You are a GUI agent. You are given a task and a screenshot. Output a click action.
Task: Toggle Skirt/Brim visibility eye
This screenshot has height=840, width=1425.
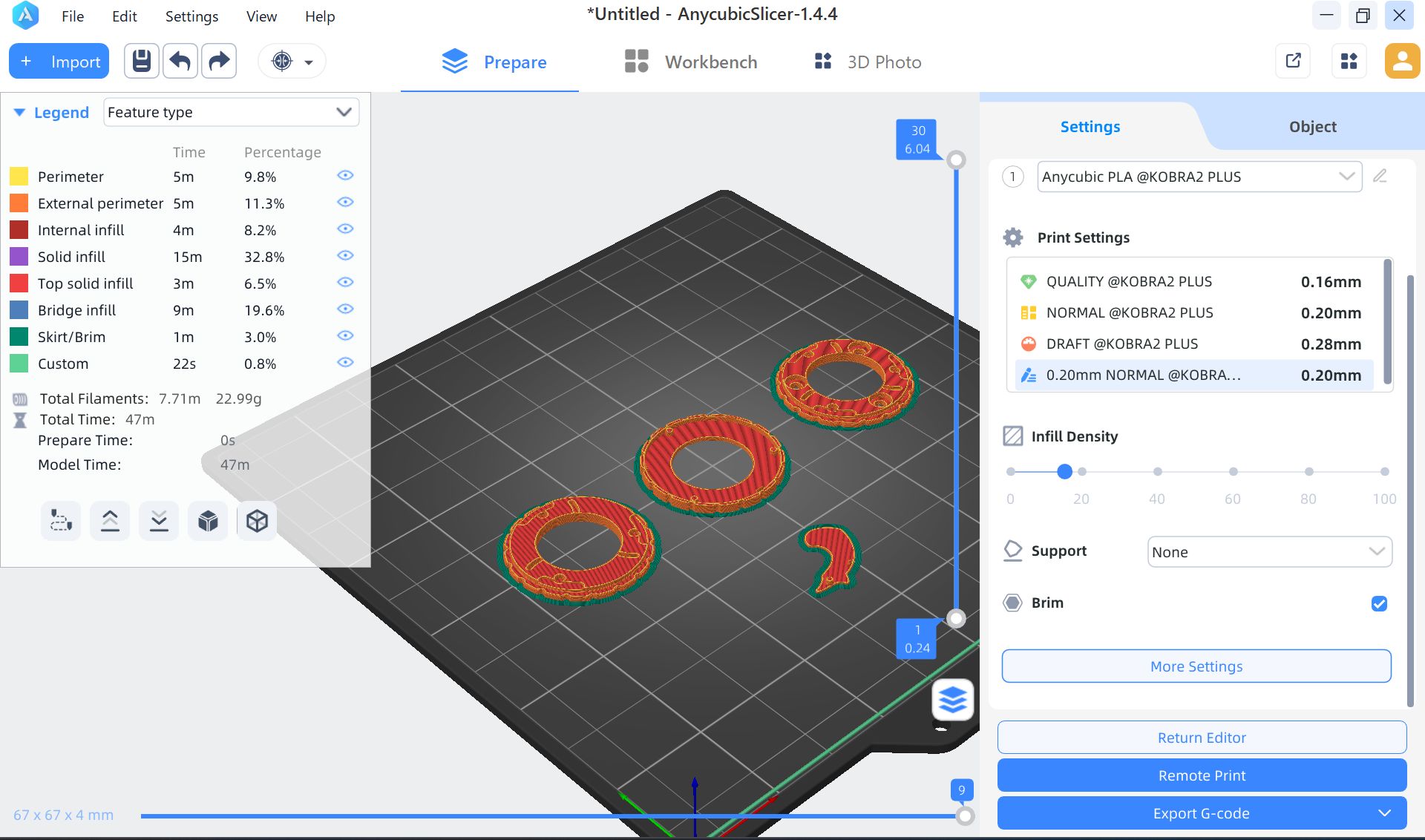tap(345, 336)
